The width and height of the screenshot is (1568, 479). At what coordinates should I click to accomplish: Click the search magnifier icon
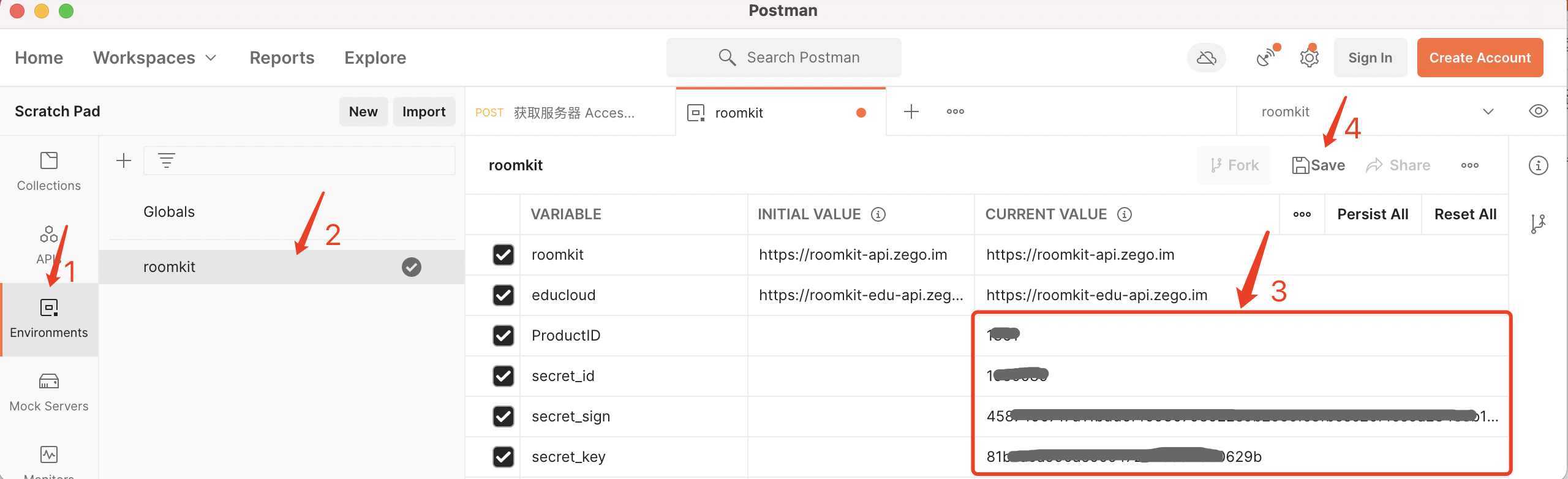pyautogui.click(x=726, y=58)
